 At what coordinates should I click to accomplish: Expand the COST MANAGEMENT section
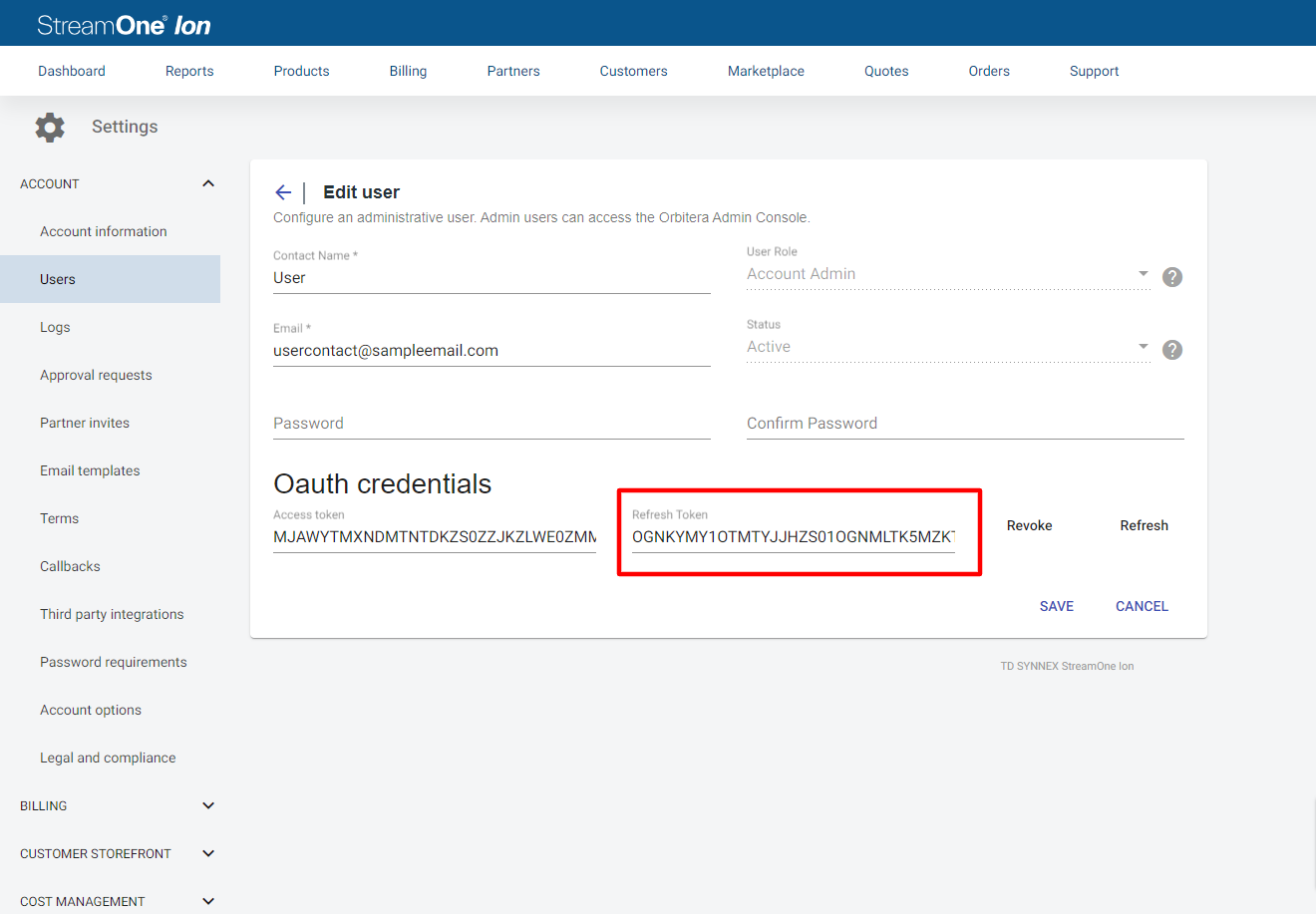click(208, 901)
